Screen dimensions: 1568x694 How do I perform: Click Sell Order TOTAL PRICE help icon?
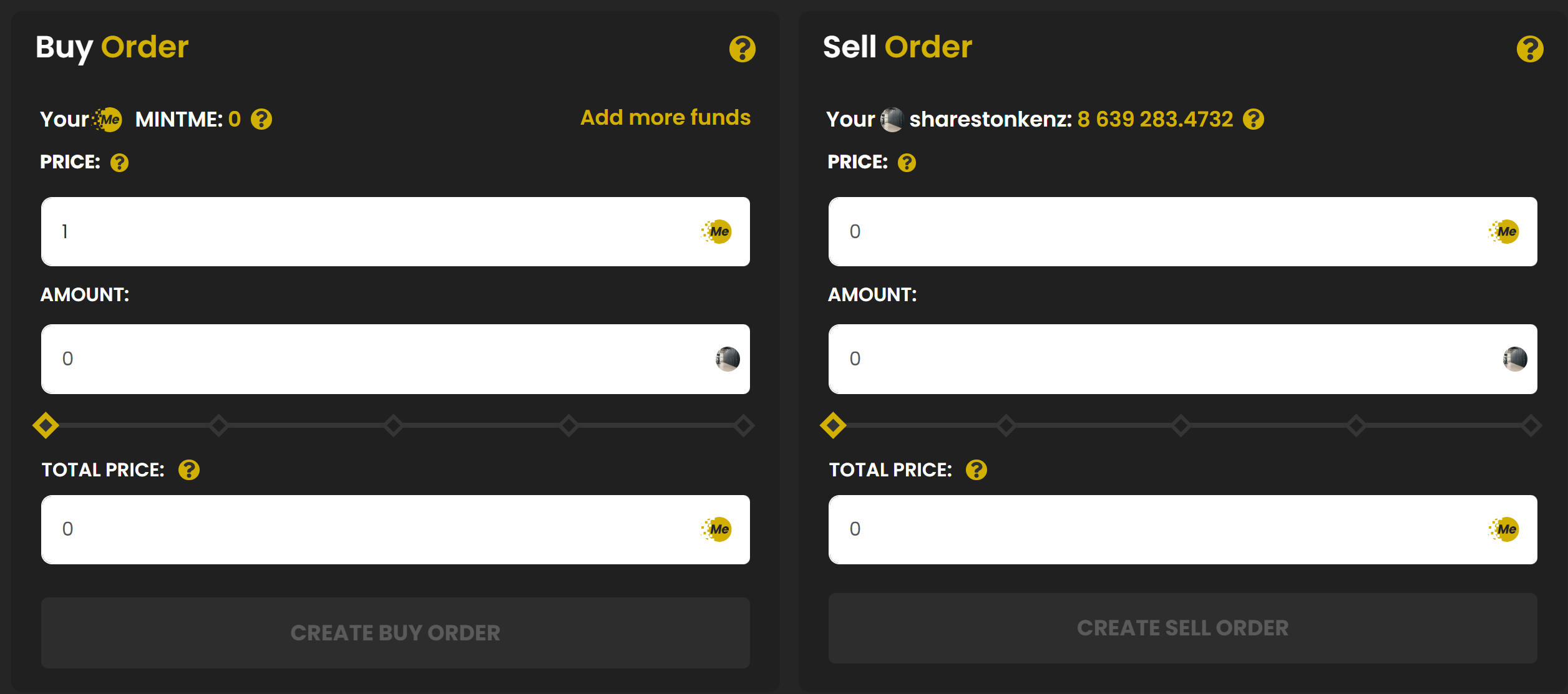[x=976, y=470]
